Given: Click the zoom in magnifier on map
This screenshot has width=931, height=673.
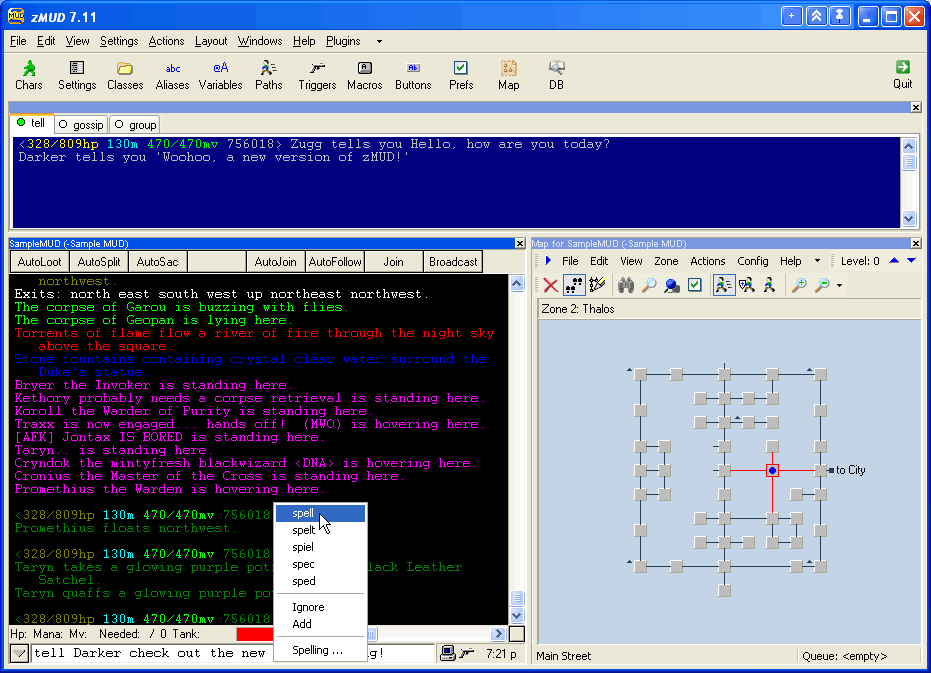Looking at the screenshot, I should (799, 285).
